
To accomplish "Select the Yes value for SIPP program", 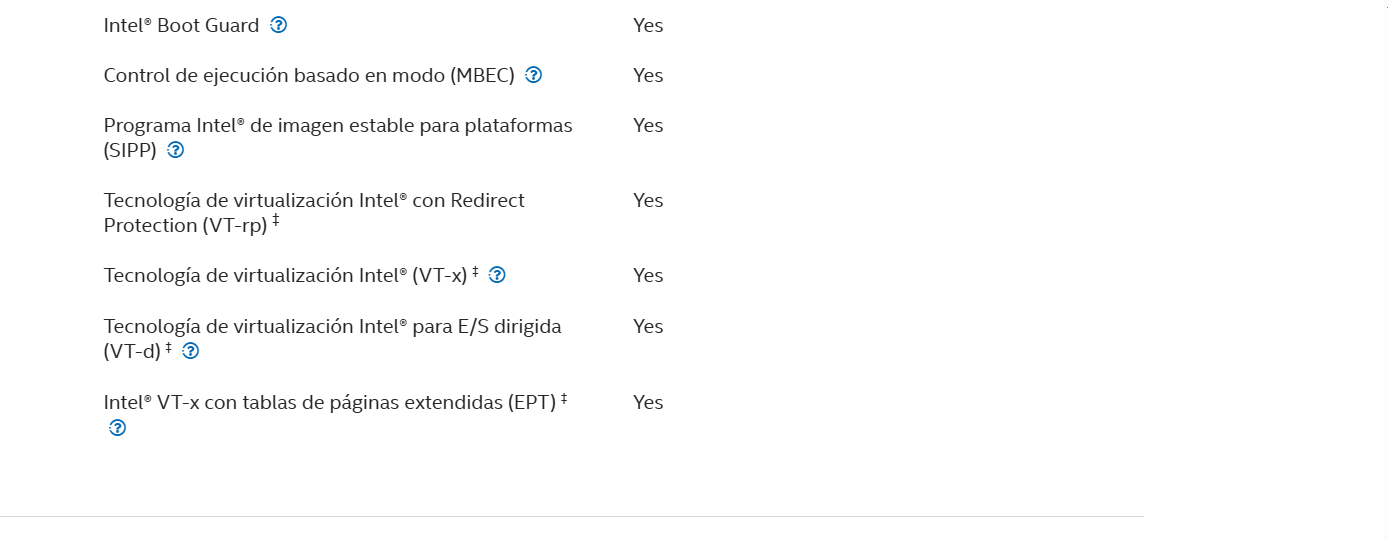I will click(648, 125).
